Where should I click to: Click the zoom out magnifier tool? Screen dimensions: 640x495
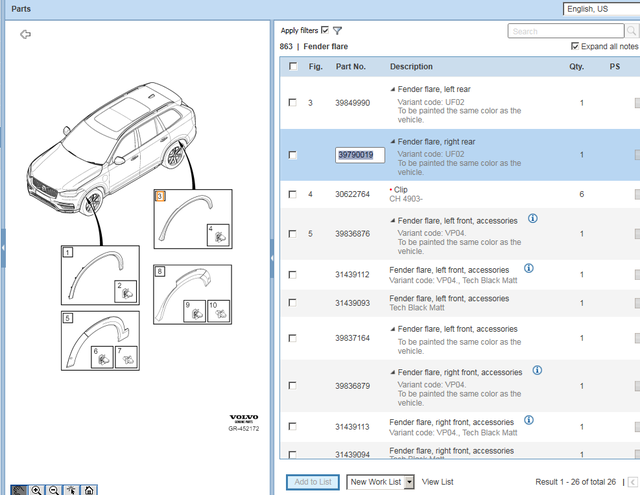54,490
